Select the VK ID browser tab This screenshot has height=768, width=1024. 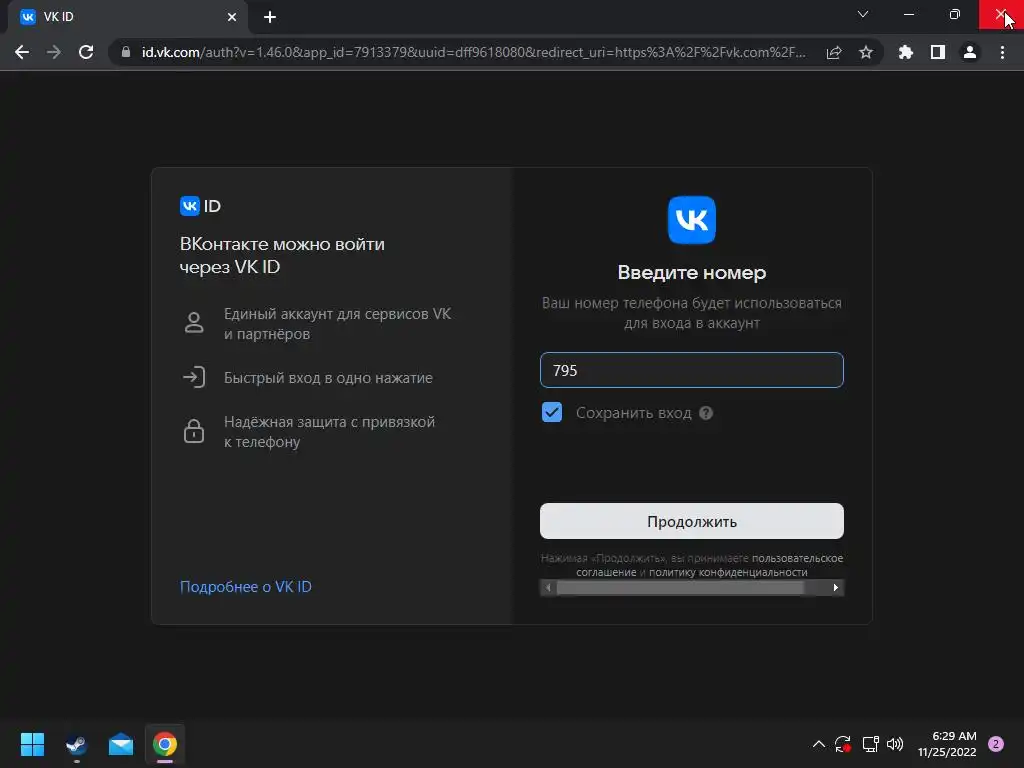pos(128,17)
